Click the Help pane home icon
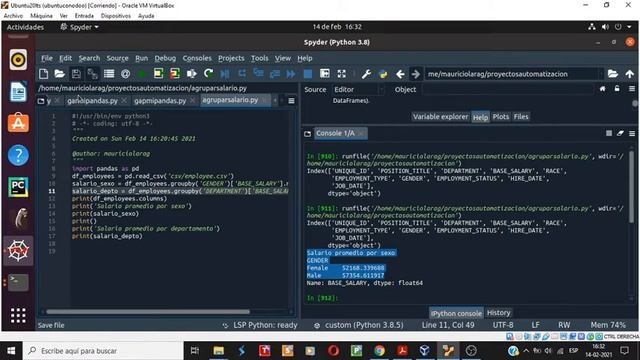 602,89
